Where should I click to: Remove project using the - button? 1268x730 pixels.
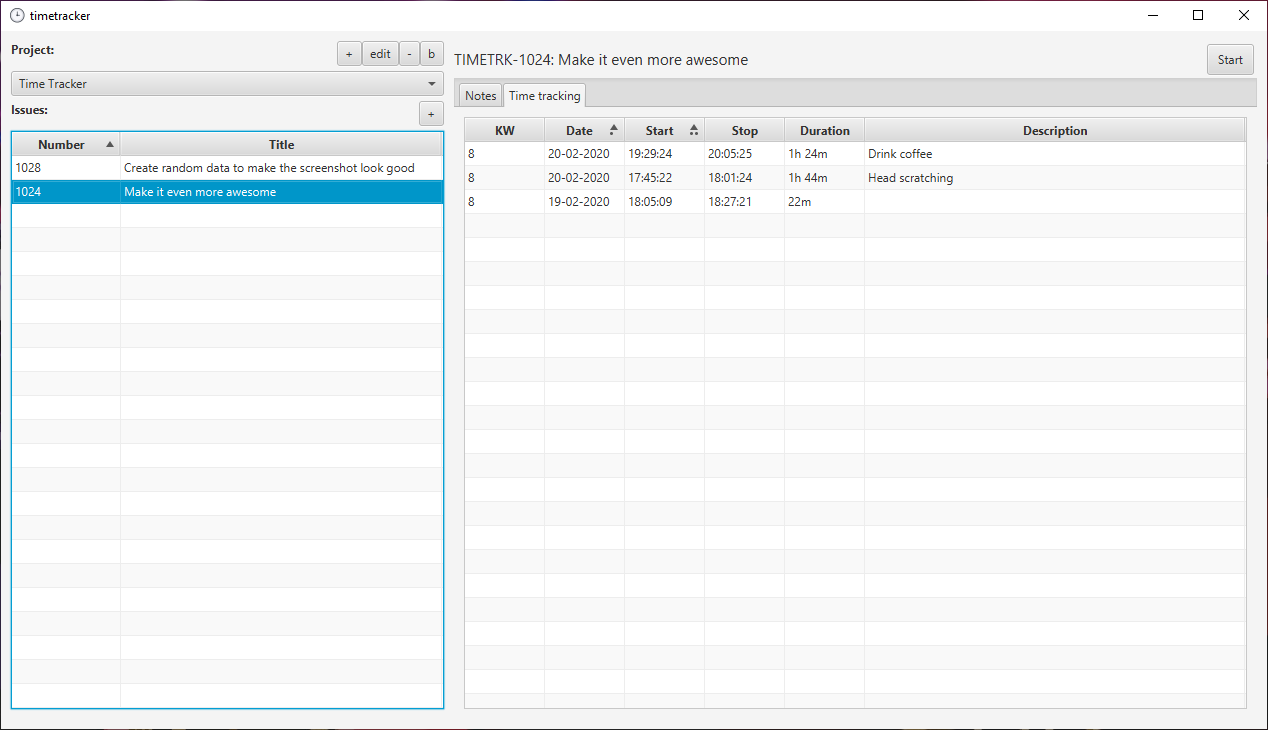click(409, 54)
